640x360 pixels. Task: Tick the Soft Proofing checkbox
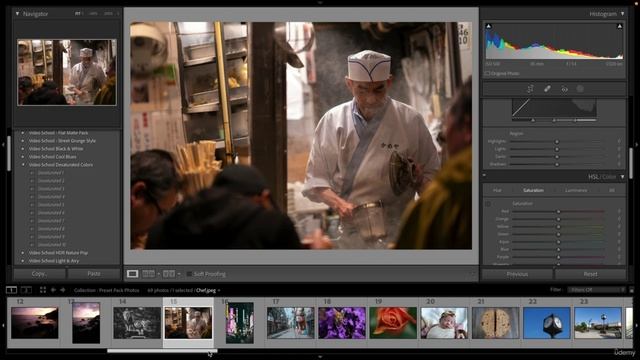pyautogui.click(x=189, y=274)
